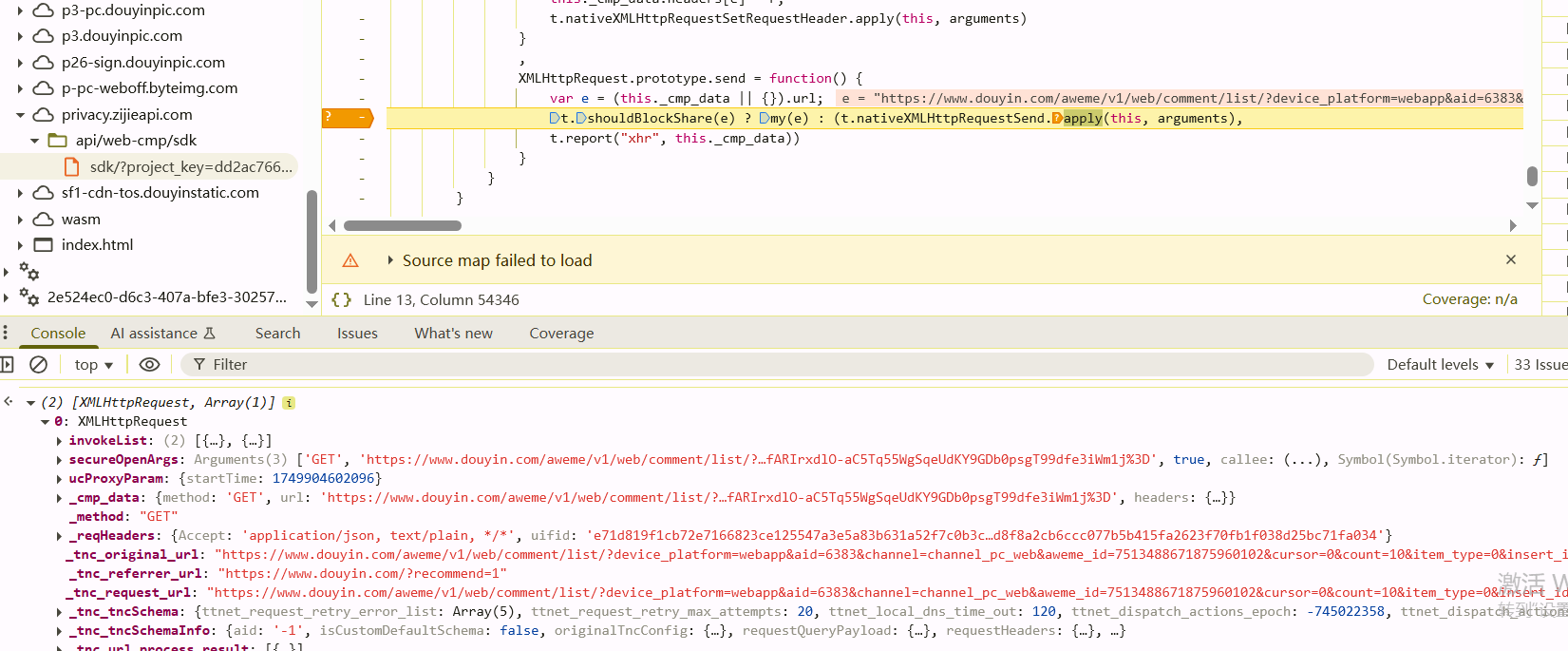Select the sdk/?project_key file icon
This screenshot has width=1568, height=651.
pyautogui.click(x=71, y=166)
